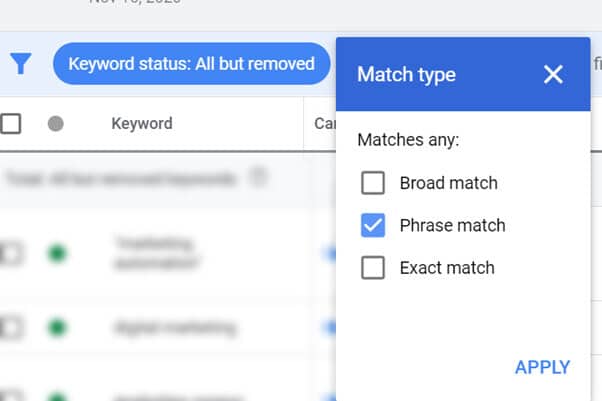The image size is (602, 401).
Task: Click the Exact match label text
Action: pyautogui.click(x=447, y=268)
